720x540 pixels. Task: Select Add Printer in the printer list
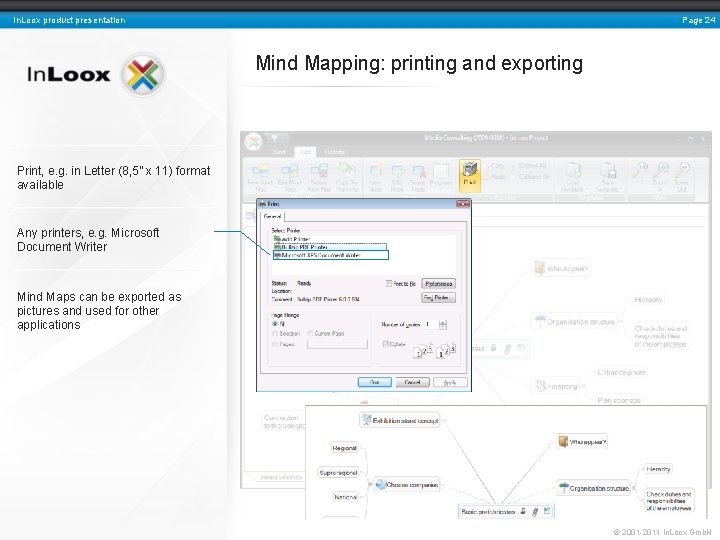tap(292, 239)
